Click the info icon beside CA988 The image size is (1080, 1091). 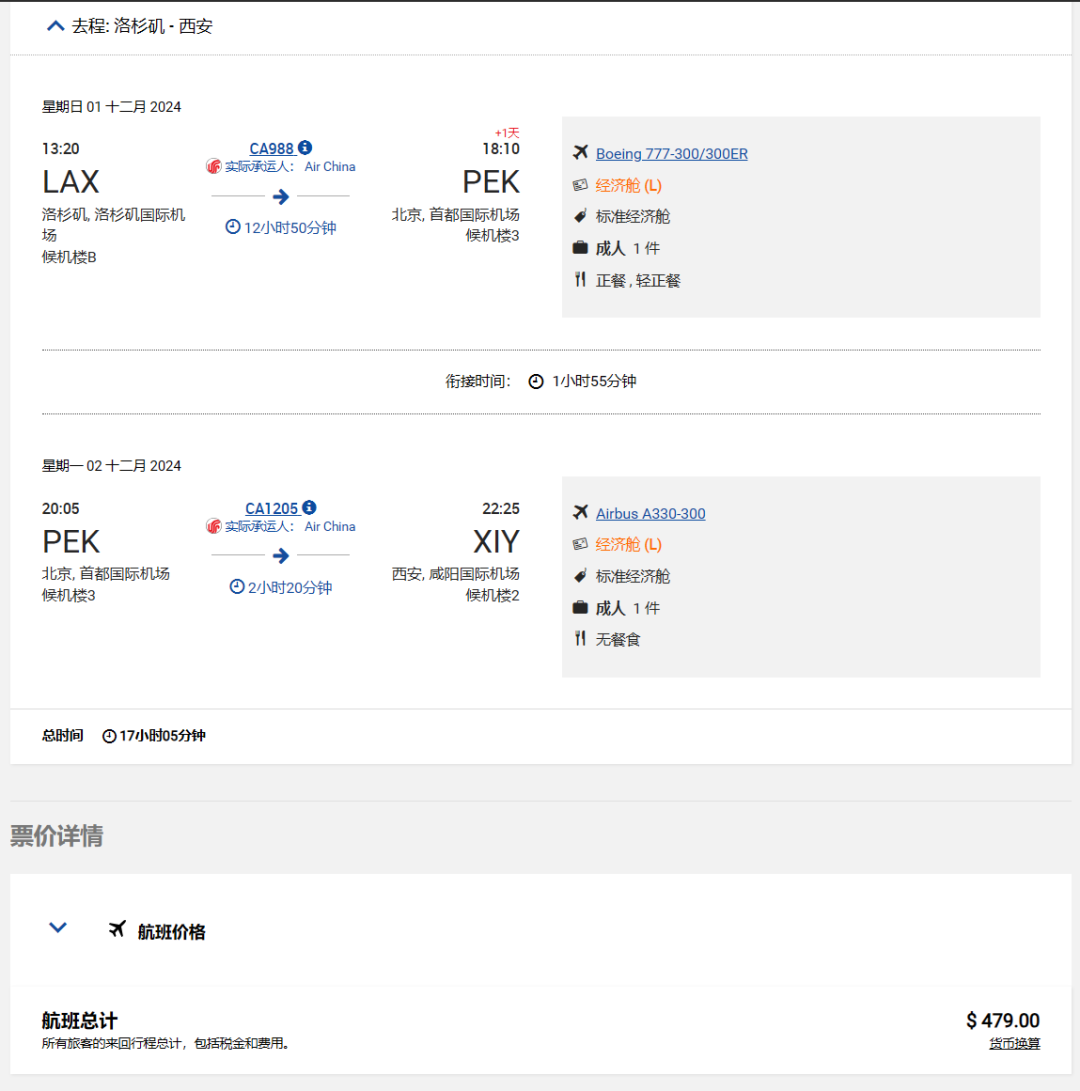(x=305, y=148)
